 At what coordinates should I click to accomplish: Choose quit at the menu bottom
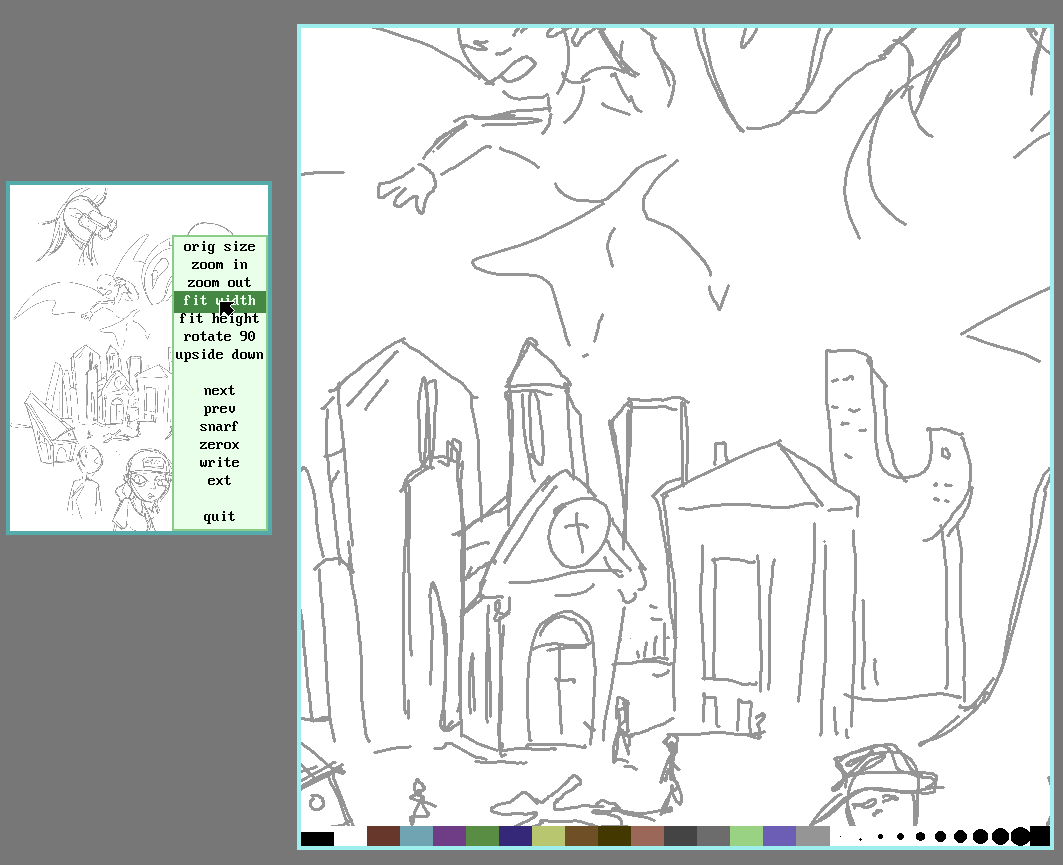pyautogui.click(x=219, y=517)
